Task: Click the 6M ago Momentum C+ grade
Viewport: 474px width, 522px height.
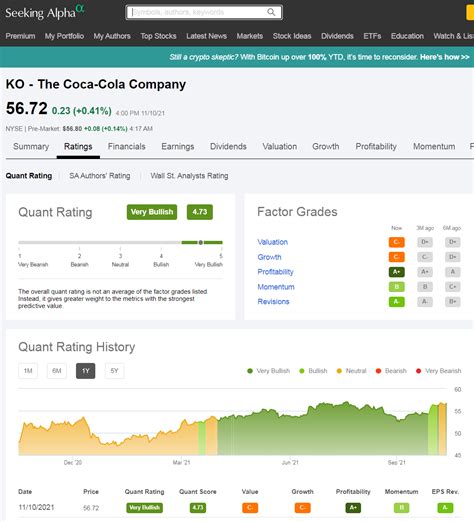Action: tap(452, 287)
